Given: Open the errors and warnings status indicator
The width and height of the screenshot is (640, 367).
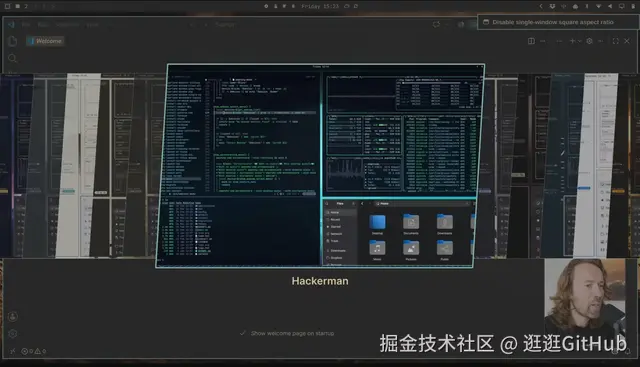Looking at the screenshot, I should coord(34,351).
